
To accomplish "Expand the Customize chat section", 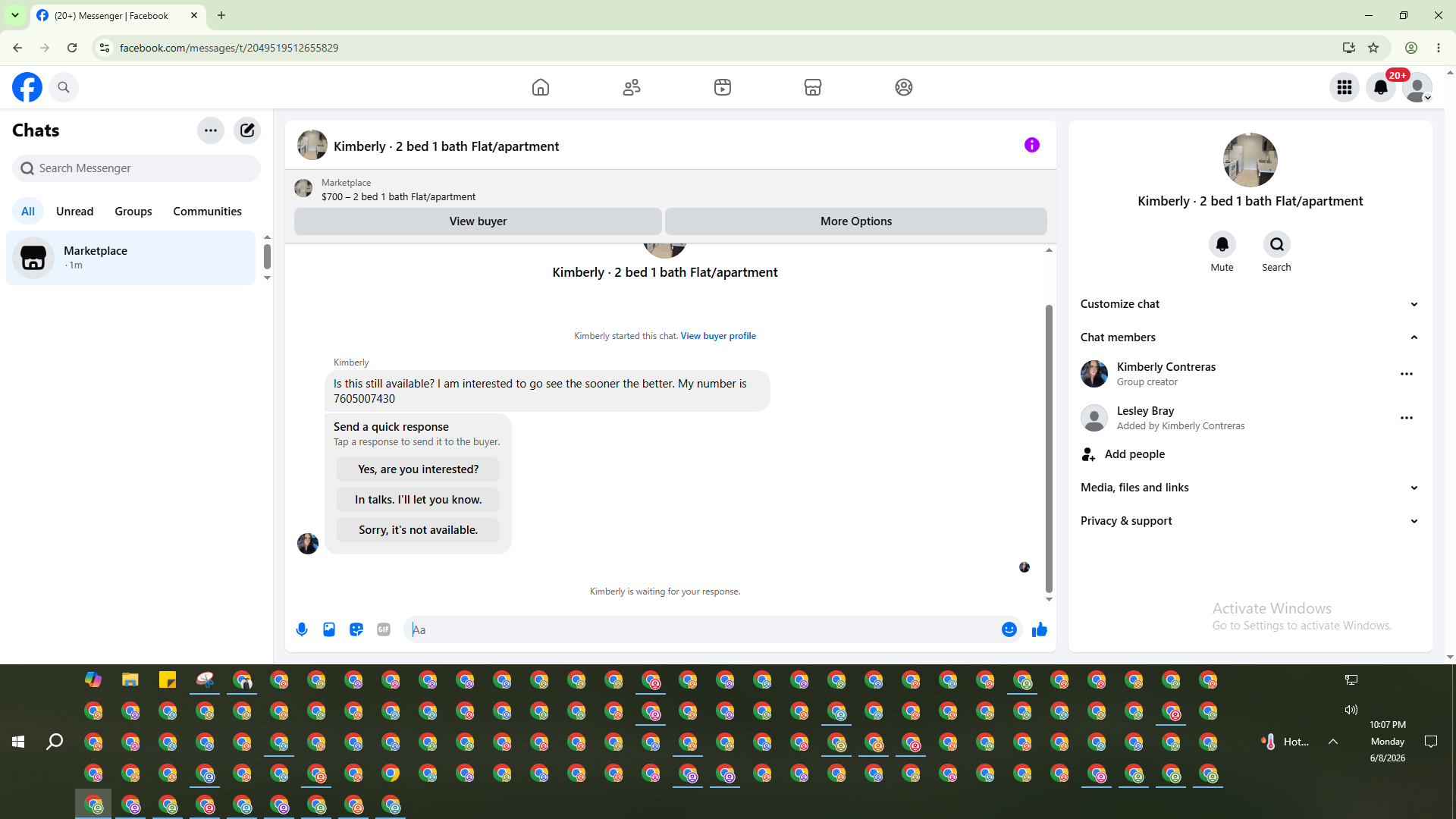I will point(1250,304).
